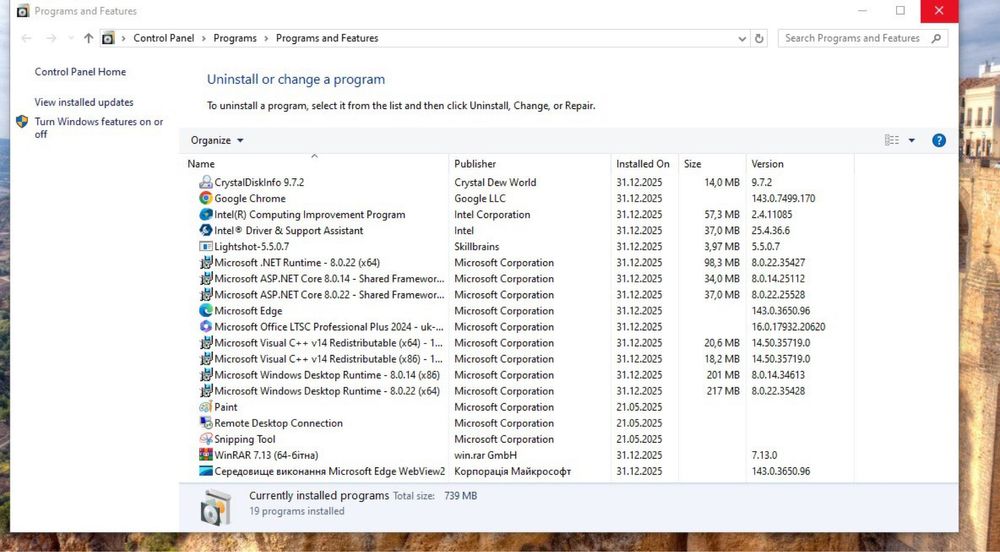The image size is (1000, 552).
Task: Click the Microsoft Edge icon
Action: [x=205, y=310]
